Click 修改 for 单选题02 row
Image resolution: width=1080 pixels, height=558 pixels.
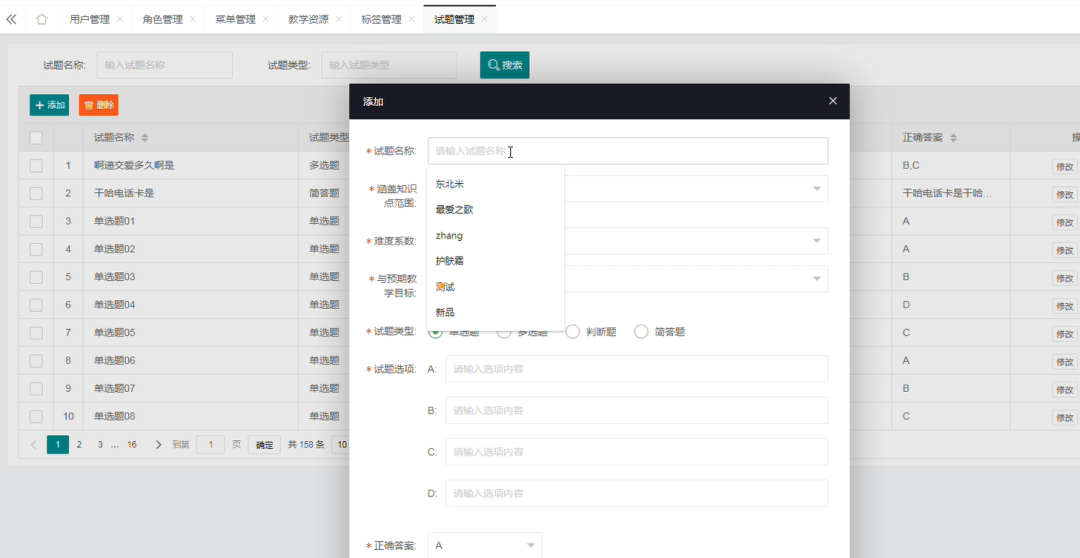(x=1065, y=250)
